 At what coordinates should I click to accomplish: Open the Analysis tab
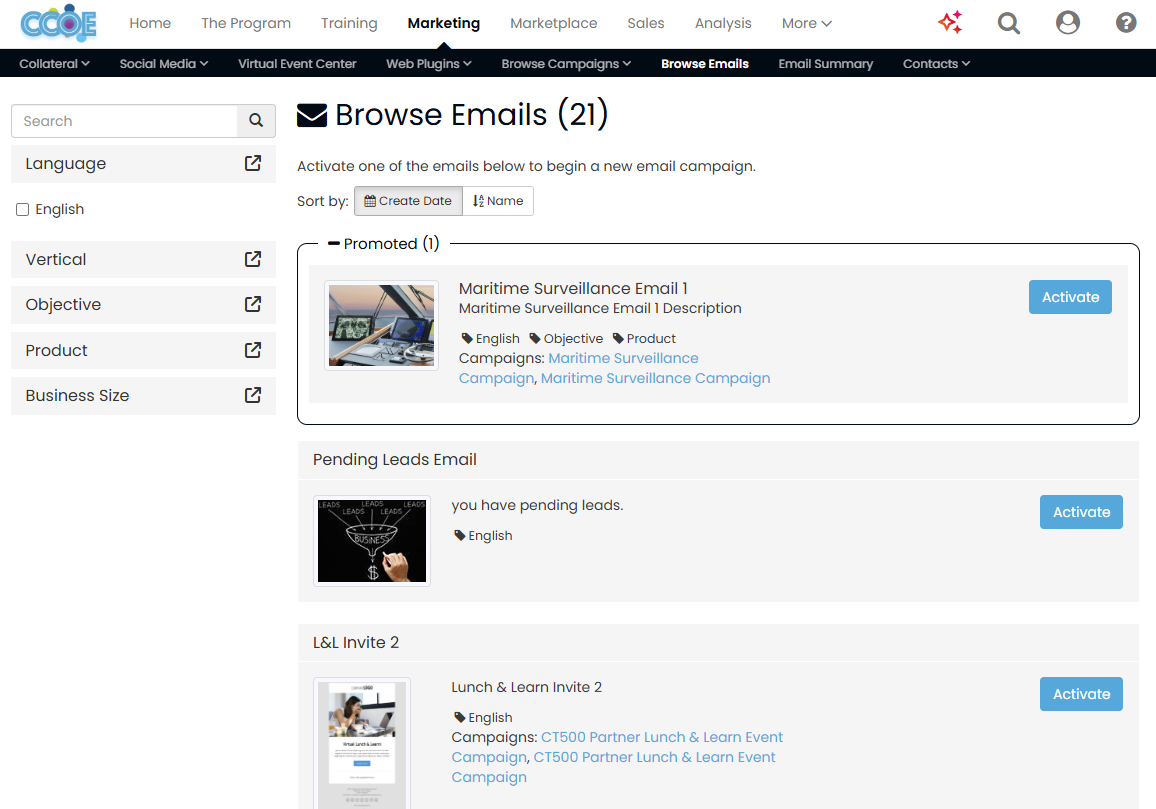723,24
